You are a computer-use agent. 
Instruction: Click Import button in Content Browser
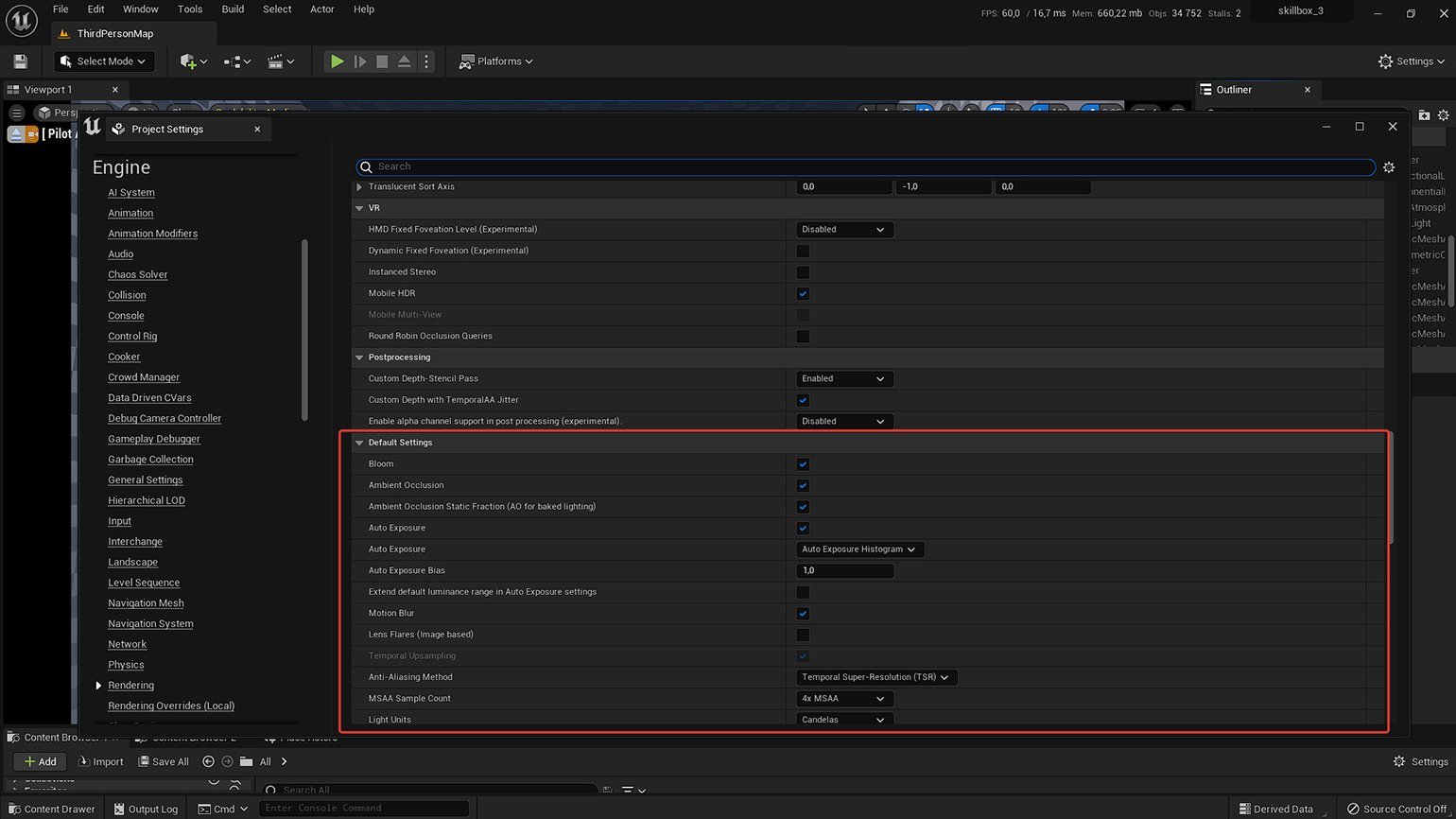pyautogui.click(x=101, y=761)
